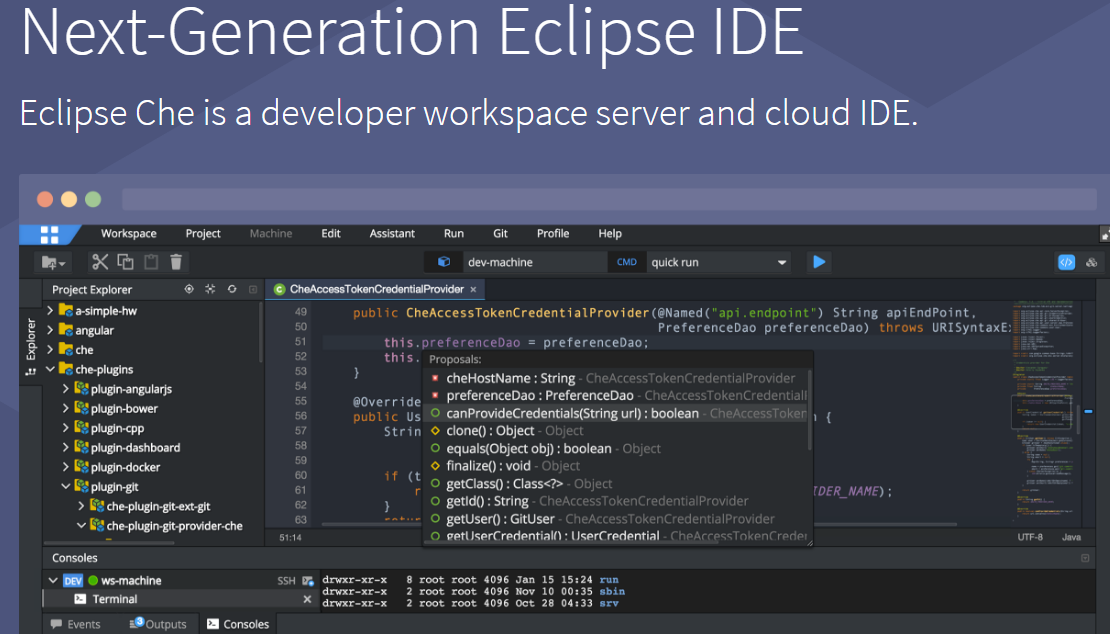Viewport: 1110px width, 634px height.
Task: Refresh the Project Explorer
Action: coord(231,289)
